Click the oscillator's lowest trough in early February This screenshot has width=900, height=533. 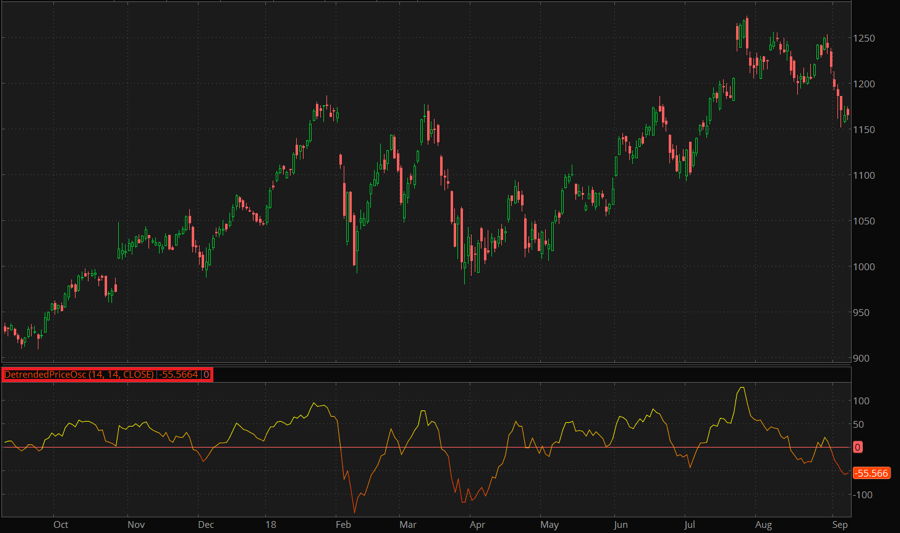(354, 512)
